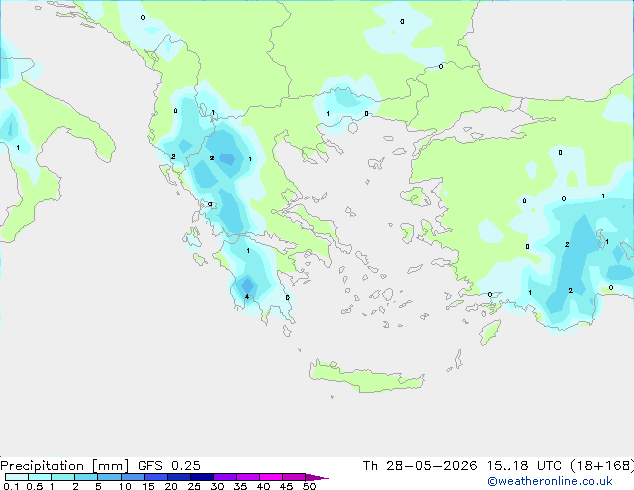This screenshot has width=634, height=490.
Task: Click the island of Rhodes on map
Action: [490, 332]
